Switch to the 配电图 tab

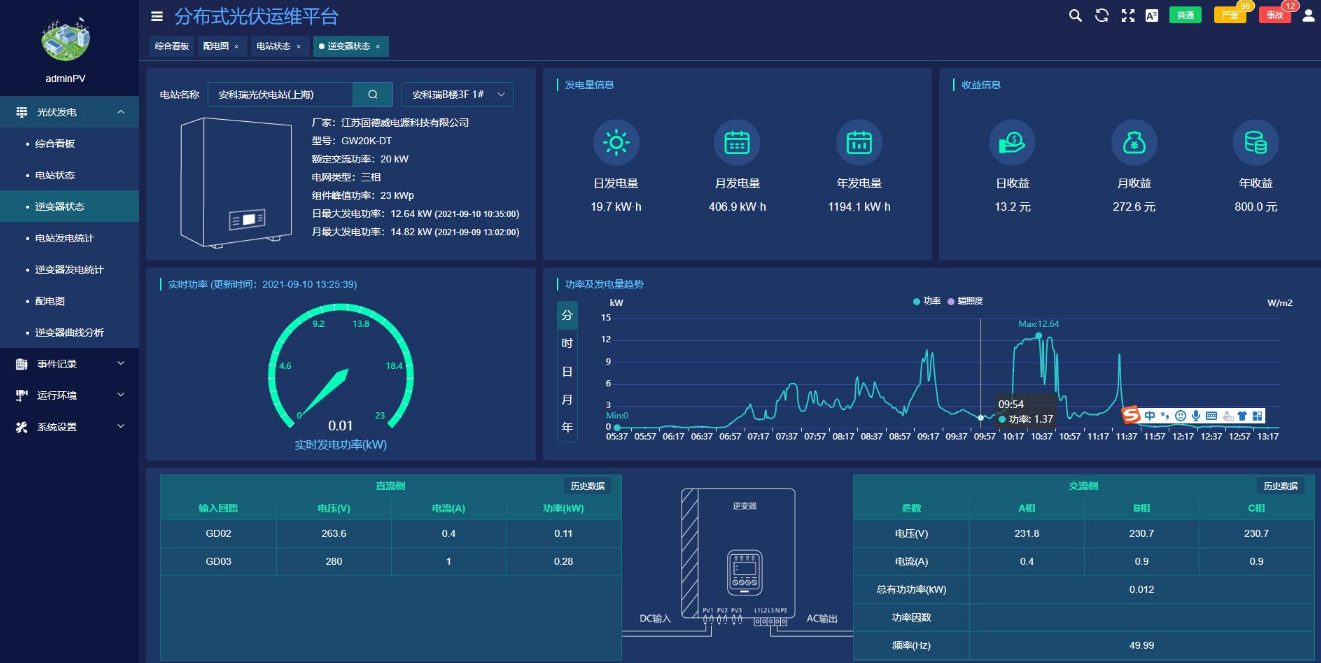(215, 46)
